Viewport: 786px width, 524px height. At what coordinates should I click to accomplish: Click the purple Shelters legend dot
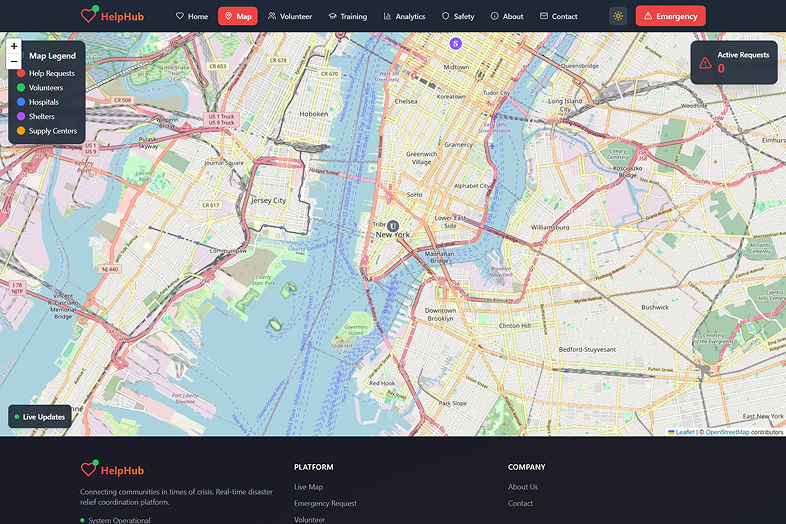pos(21,116)
